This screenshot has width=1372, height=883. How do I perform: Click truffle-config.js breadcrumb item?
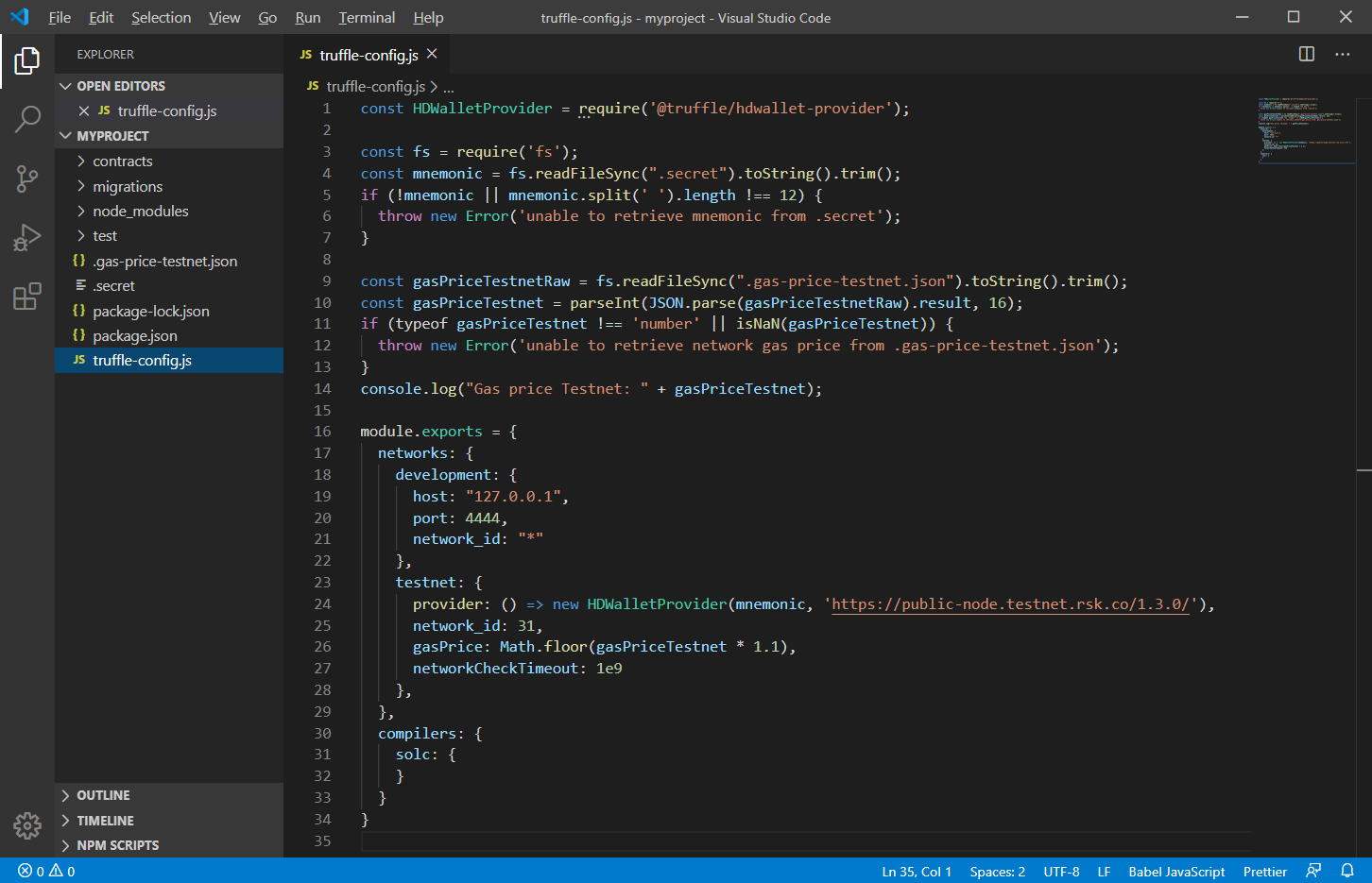[x=376, y=86]
